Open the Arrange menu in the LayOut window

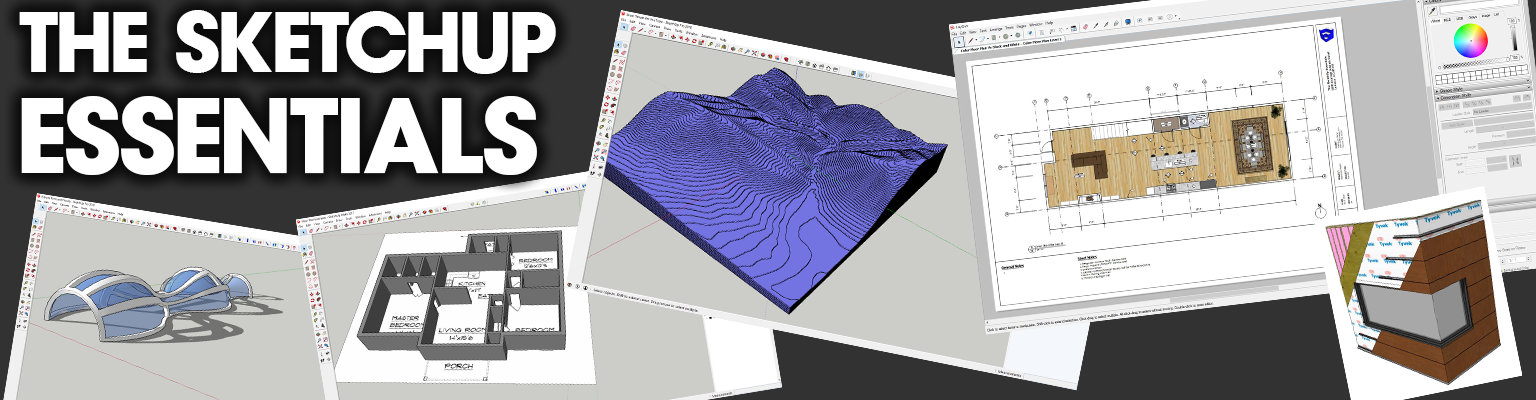point(996,29)
